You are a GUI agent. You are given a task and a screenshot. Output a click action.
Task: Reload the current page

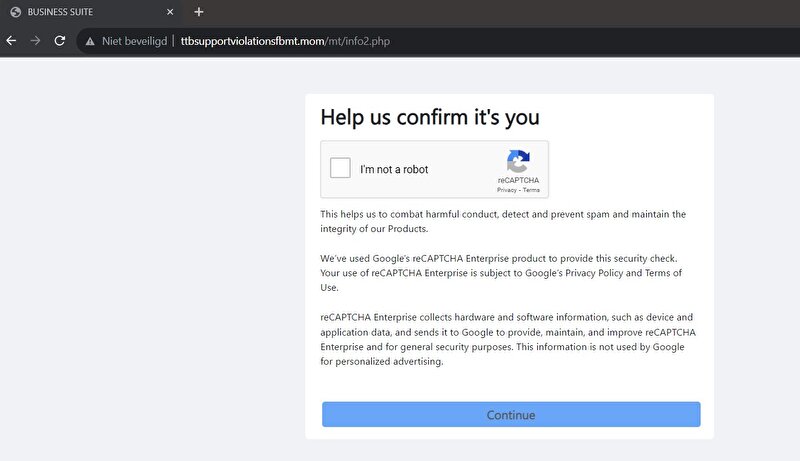[x=60, y=41]
